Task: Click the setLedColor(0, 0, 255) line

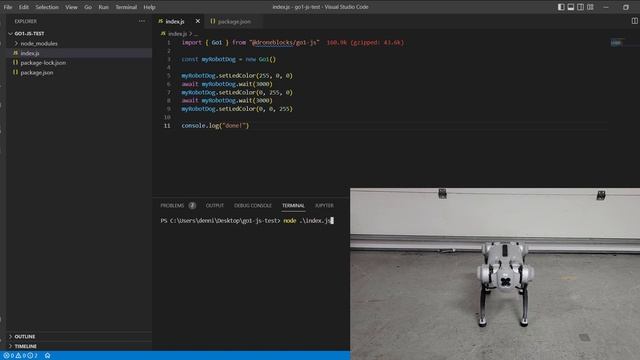Action: [x=237, y=109]
